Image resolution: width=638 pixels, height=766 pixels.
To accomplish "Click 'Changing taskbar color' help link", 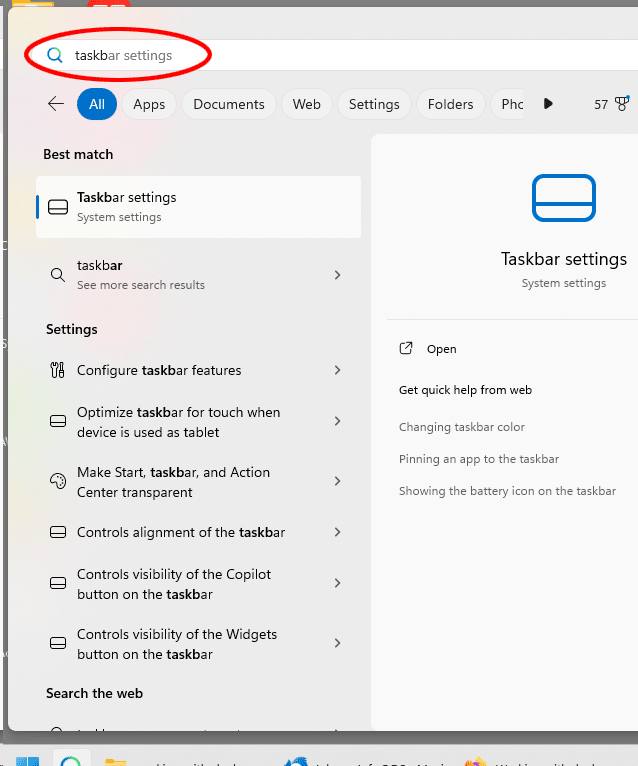I will (461, 427).
